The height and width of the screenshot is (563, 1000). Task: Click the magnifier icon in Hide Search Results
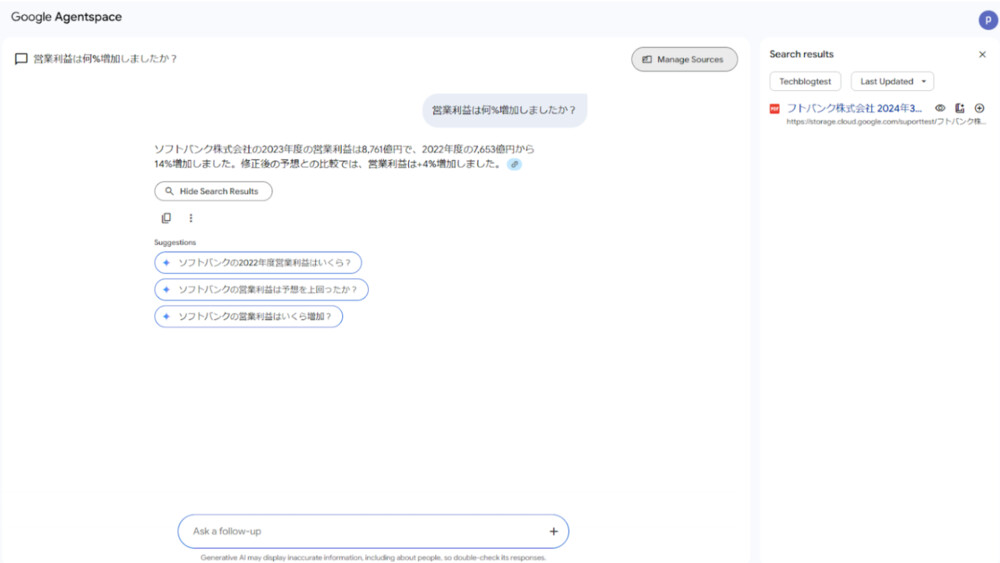point(169,191)
